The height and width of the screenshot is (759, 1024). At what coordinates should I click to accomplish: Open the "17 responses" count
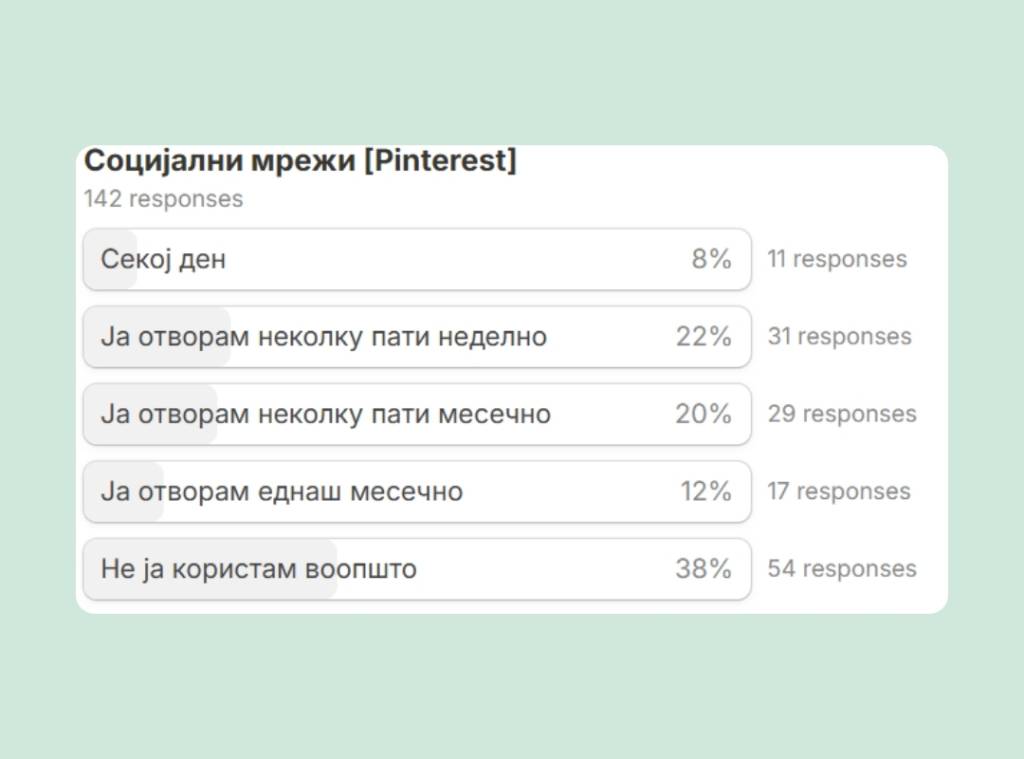click(x=839, y=492)
